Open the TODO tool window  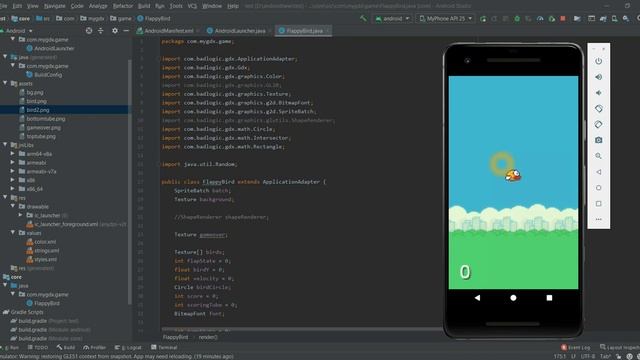[x=38, y=347]
